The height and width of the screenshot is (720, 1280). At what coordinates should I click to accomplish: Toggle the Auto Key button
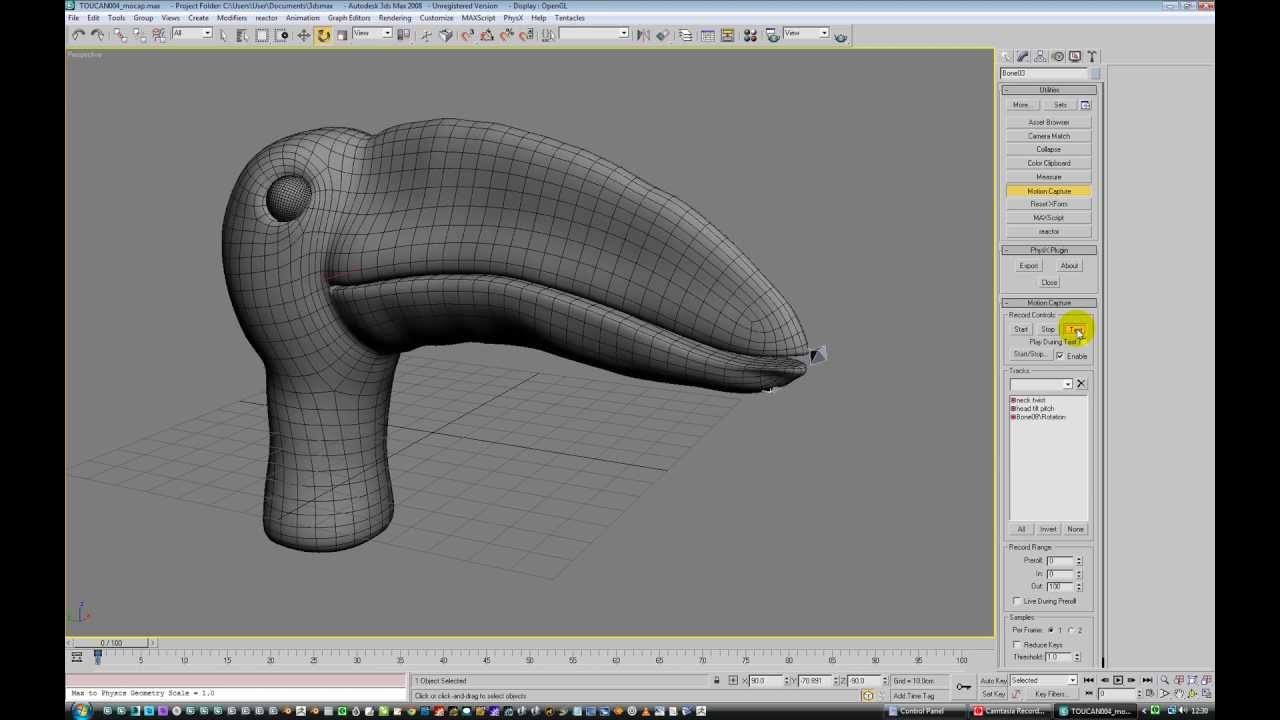(x=994, y=680)
